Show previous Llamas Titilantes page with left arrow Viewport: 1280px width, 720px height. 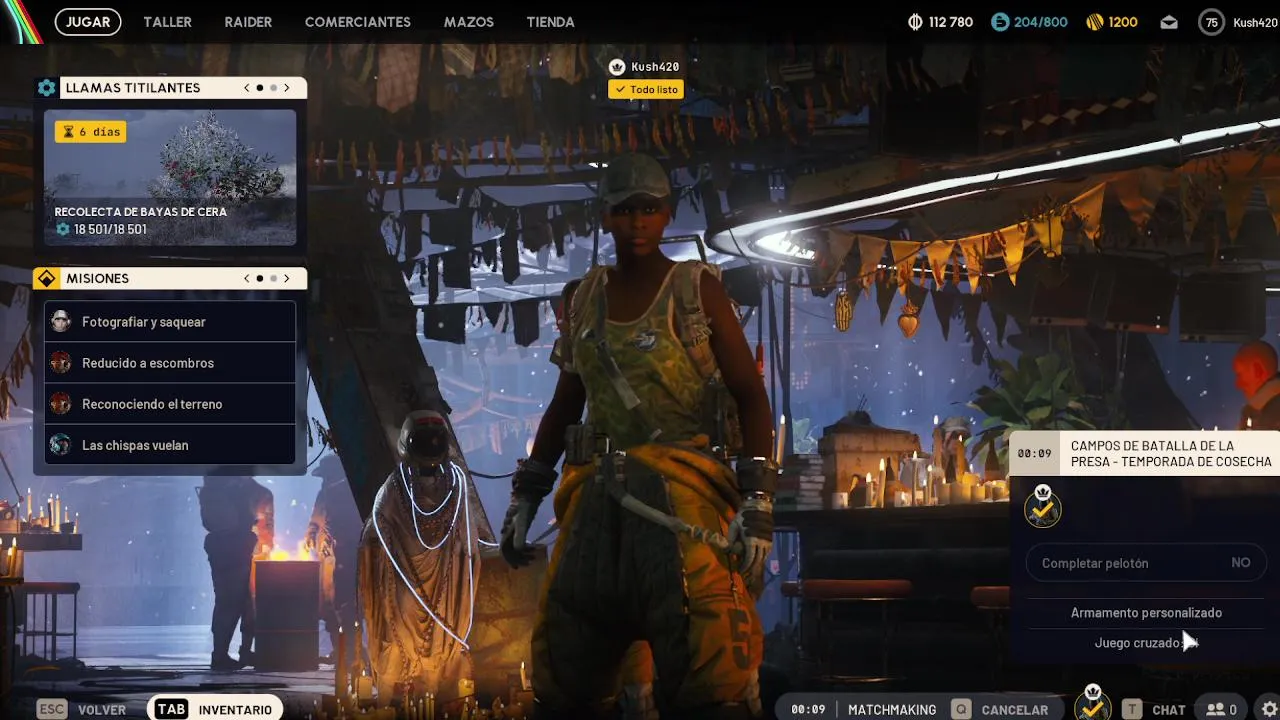[247, 88]
